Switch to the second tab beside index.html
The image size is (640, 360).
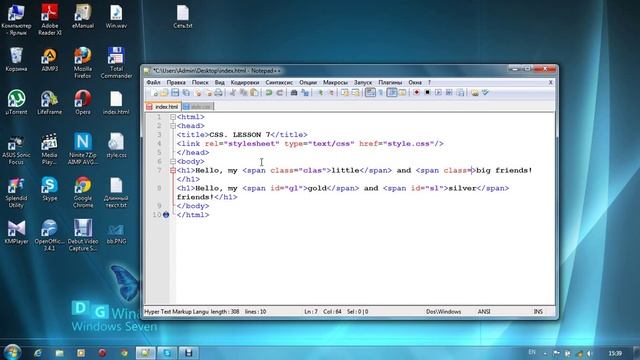coord(198,107)
